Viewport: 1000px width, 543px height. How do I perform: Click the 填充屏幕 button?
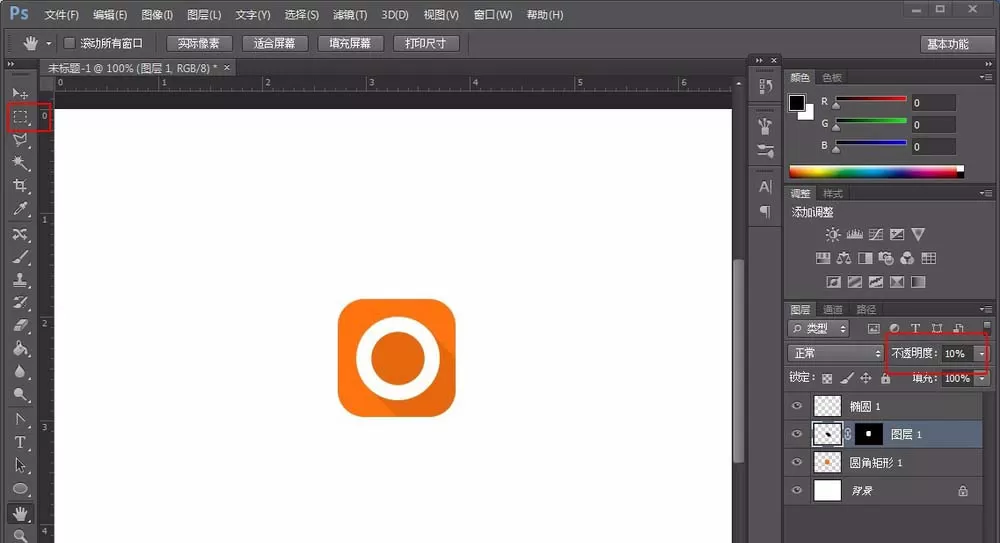[350, 43]
